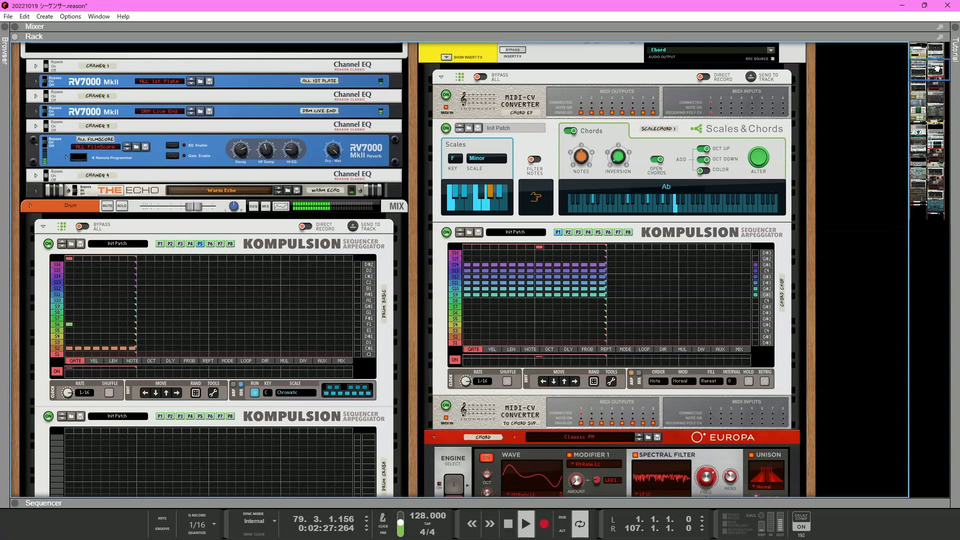Click the Inversion knob in Scales & Chords
This screenshot has height=540, width=960.
point(618,156)
